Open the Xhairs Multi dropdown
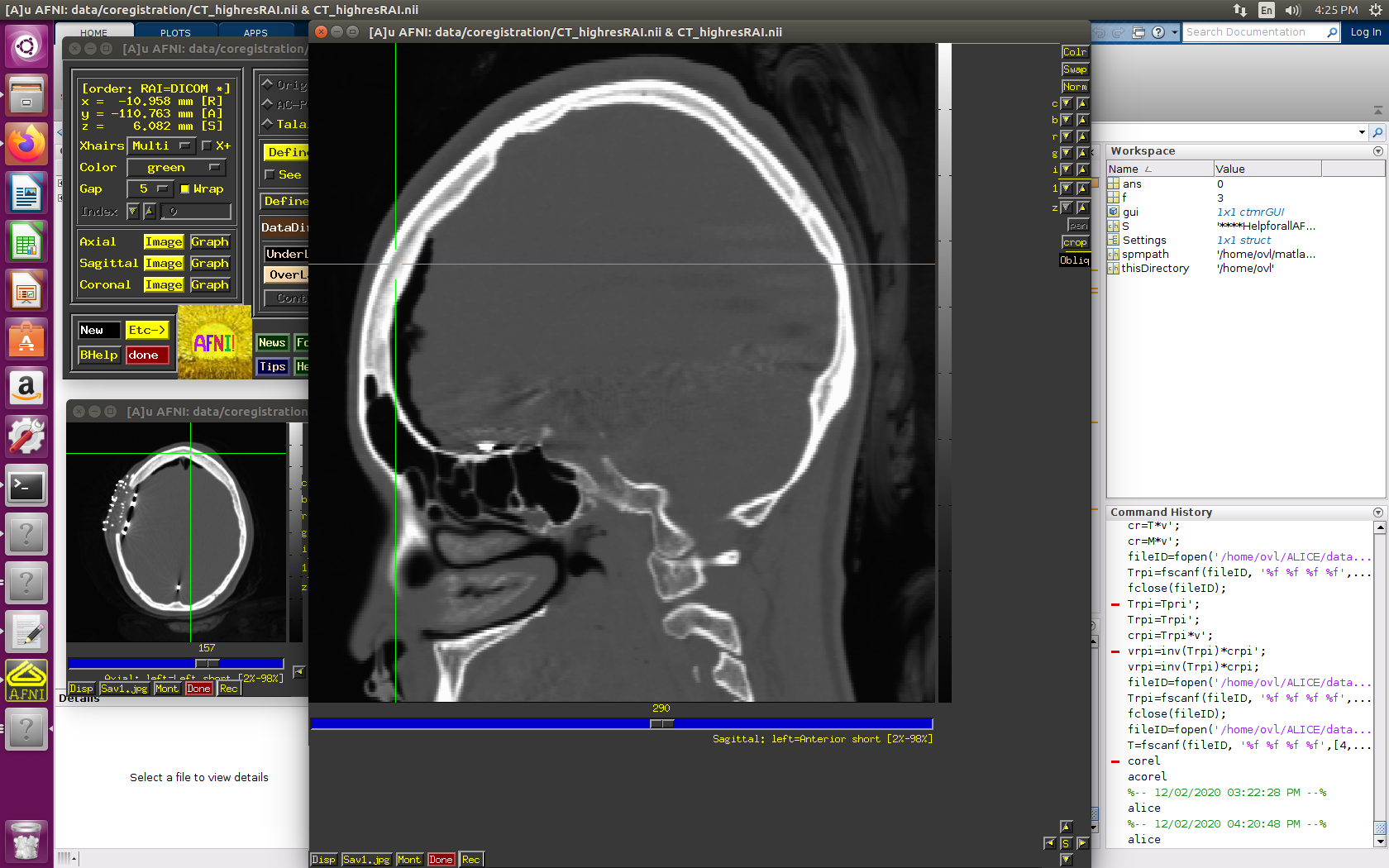 click(x=161, y=145)
